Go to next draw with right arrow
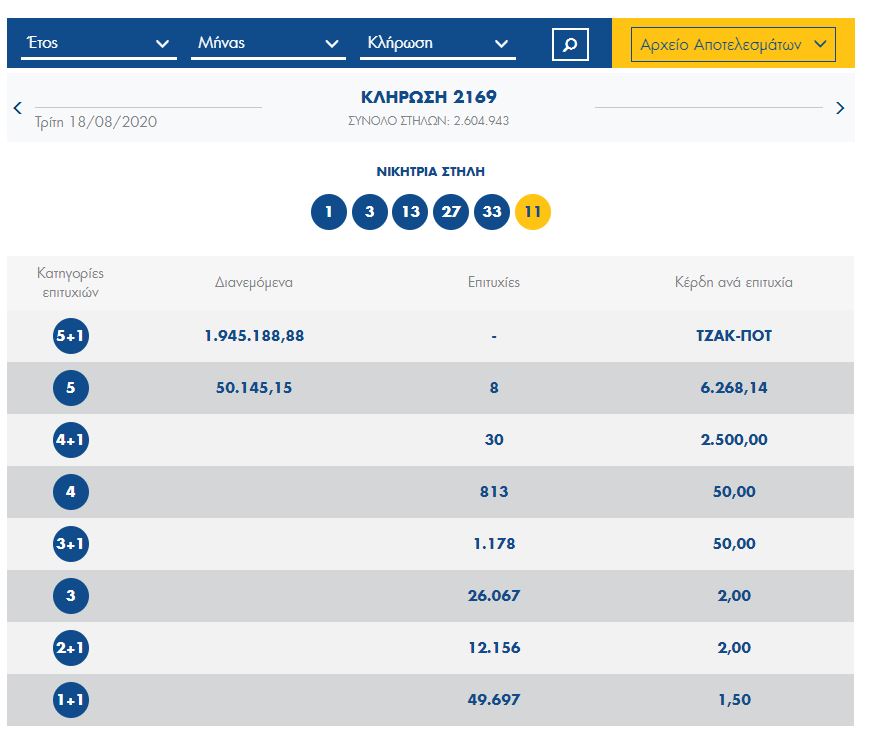 click(x=840, y=108)
